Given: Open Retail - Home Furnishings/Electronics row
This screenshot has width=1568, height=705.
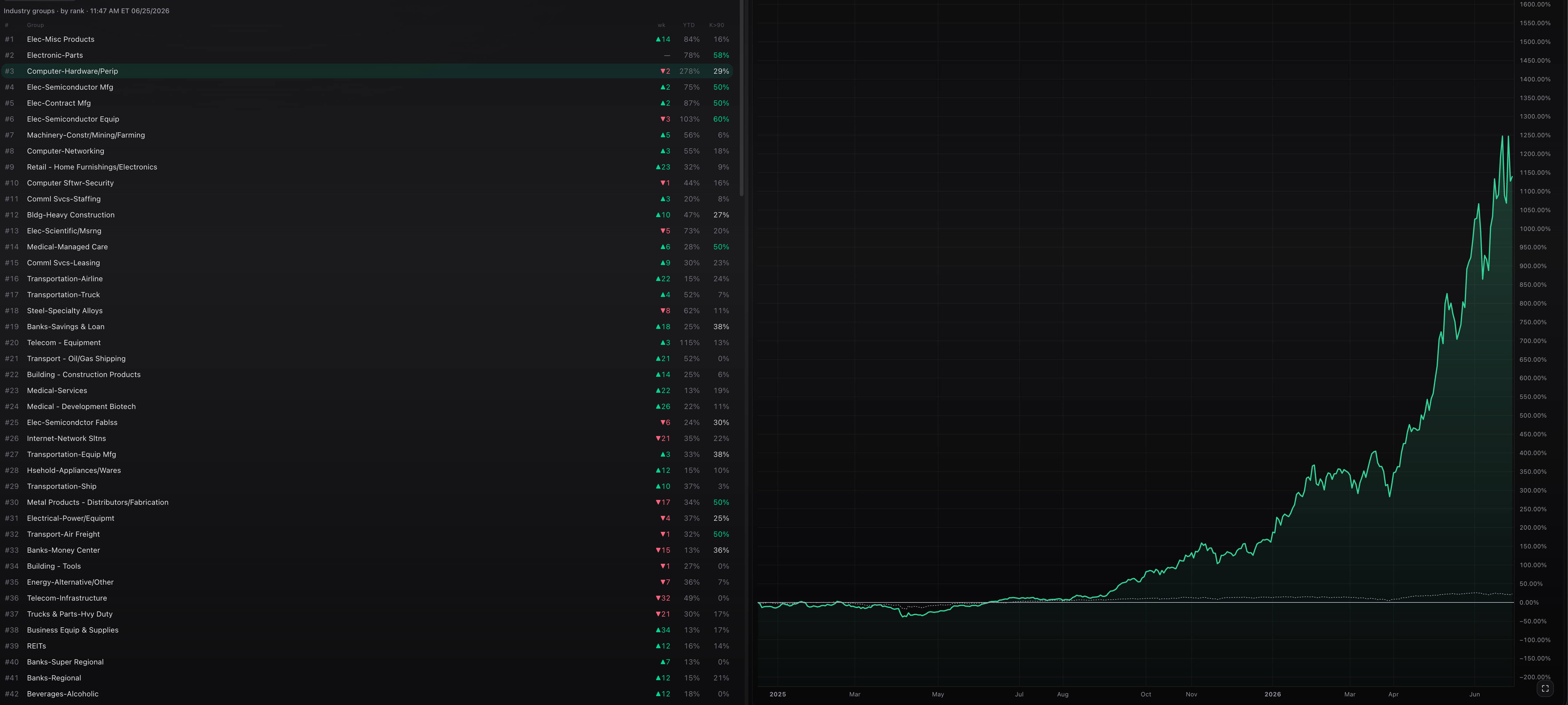Looking at the screenshot, I should tap(367, 167).
